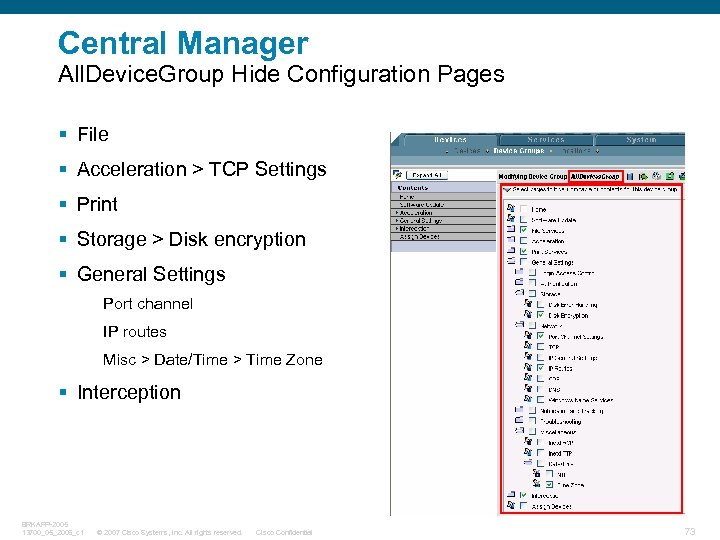This screenshot has width=720, height=540.
Task: Click the page icon beside CDP row
Action: (x=528, y=377)
